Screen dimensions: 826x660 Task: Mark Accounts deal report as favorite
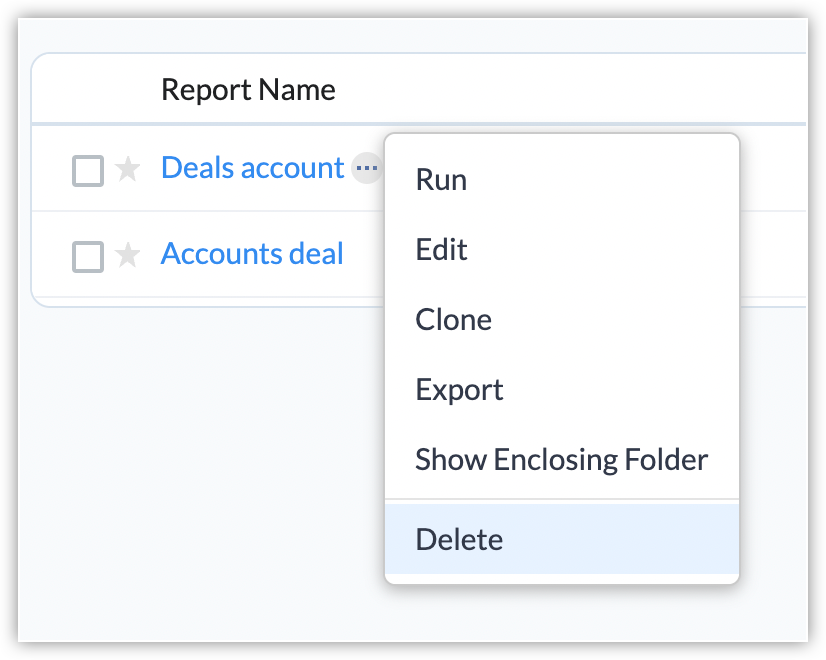127,256
